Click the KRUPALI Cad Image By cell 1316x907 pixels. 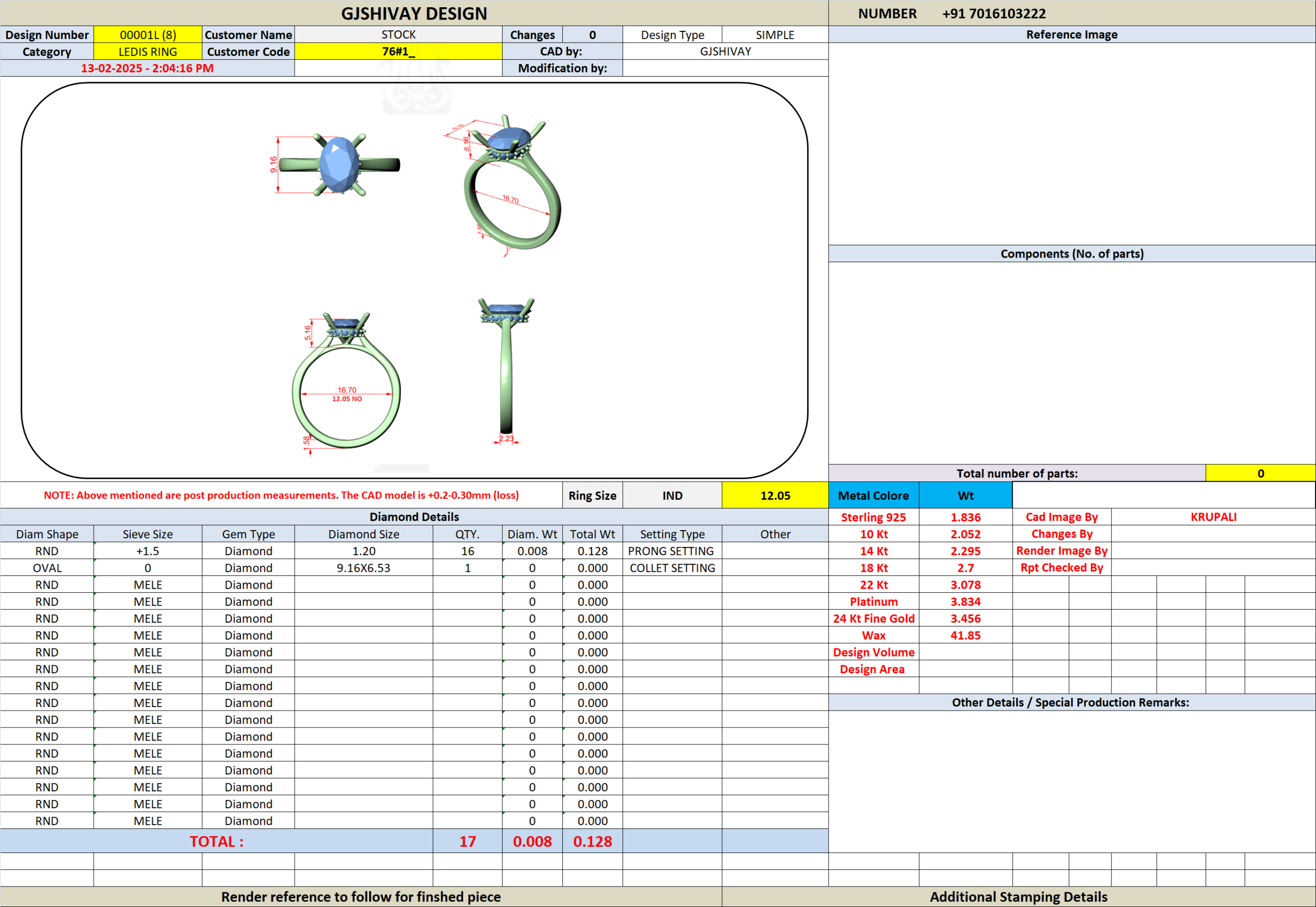1213,517
